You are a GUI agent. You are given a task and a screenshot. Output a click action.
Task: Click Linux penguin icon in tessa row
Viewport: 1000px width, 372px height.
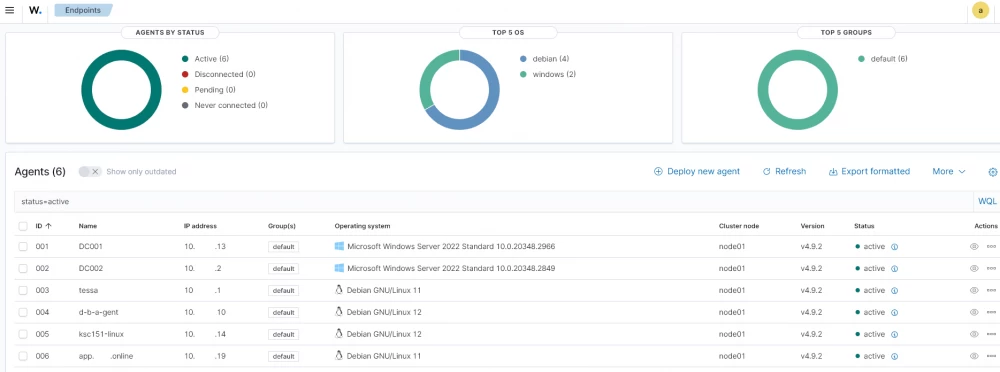[339, 290]
